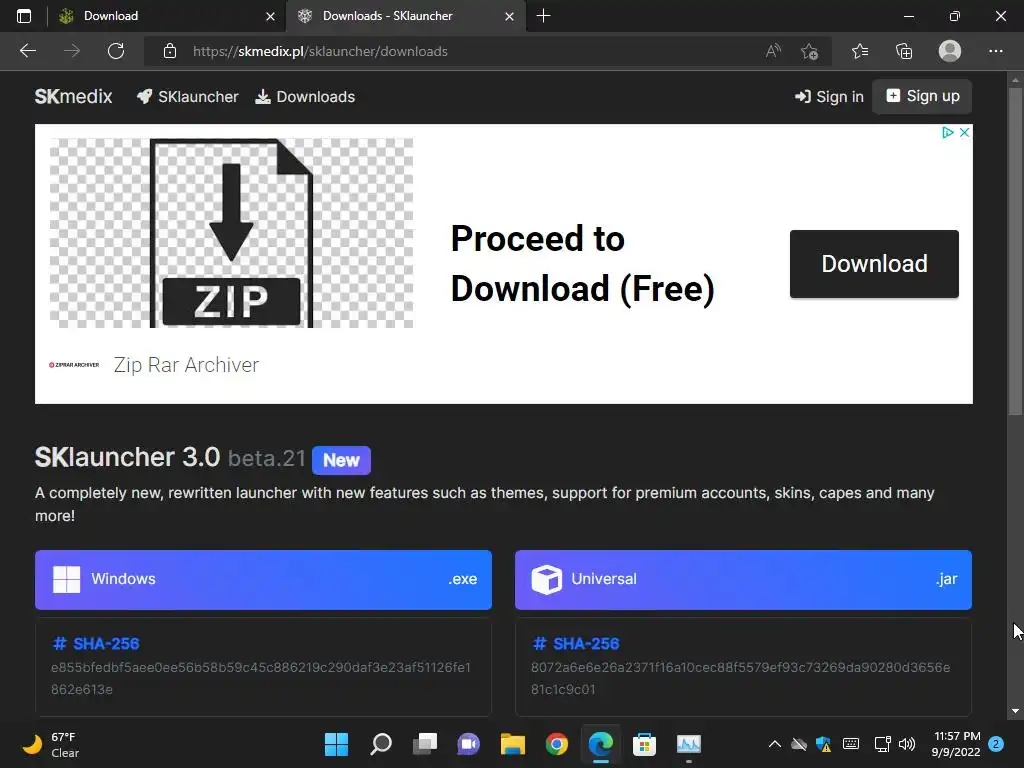1024x768 pixels.
Task: Open the resource monitor taskbar app
Action: tap(688, 744)
